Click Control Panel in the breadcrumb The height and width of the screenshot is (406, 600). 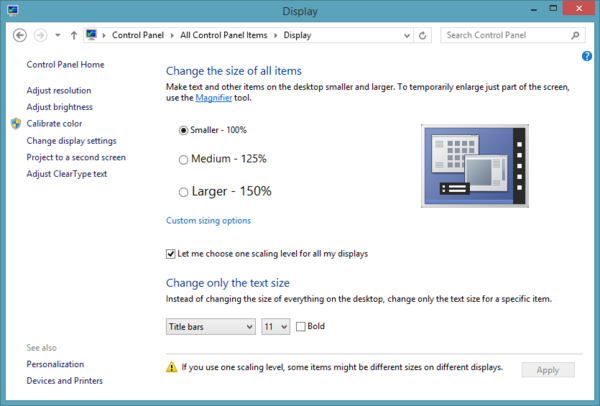click(138, 35)
